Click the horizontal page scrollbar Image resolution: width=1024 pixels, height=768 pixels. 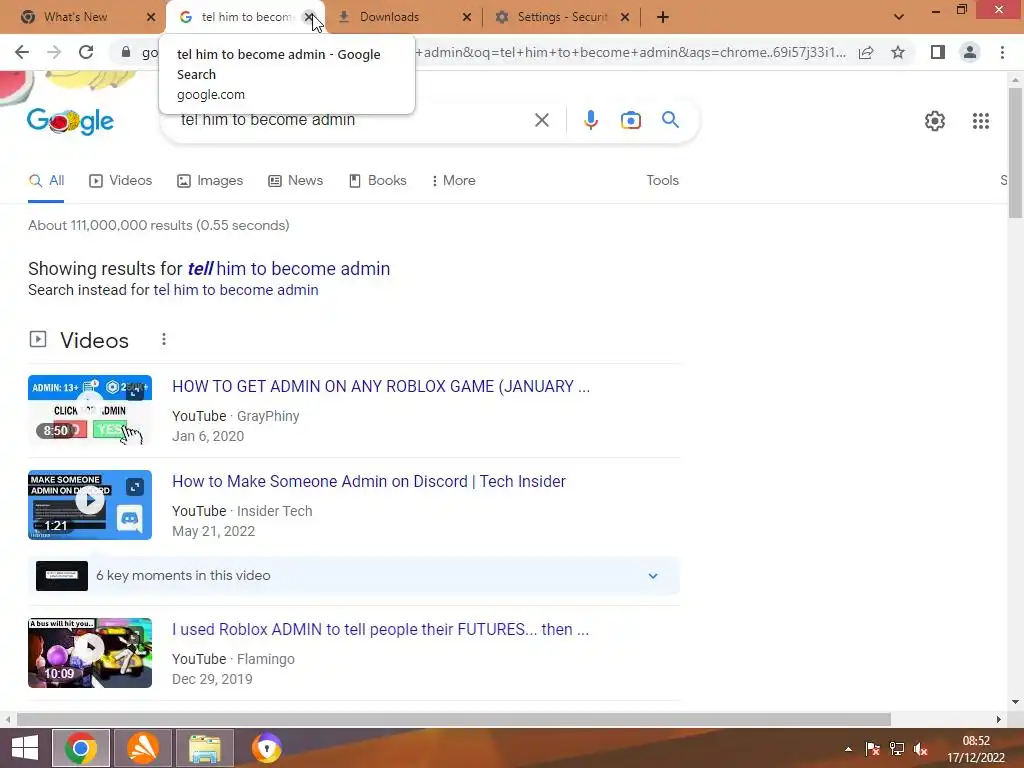[x=454, y=719]
